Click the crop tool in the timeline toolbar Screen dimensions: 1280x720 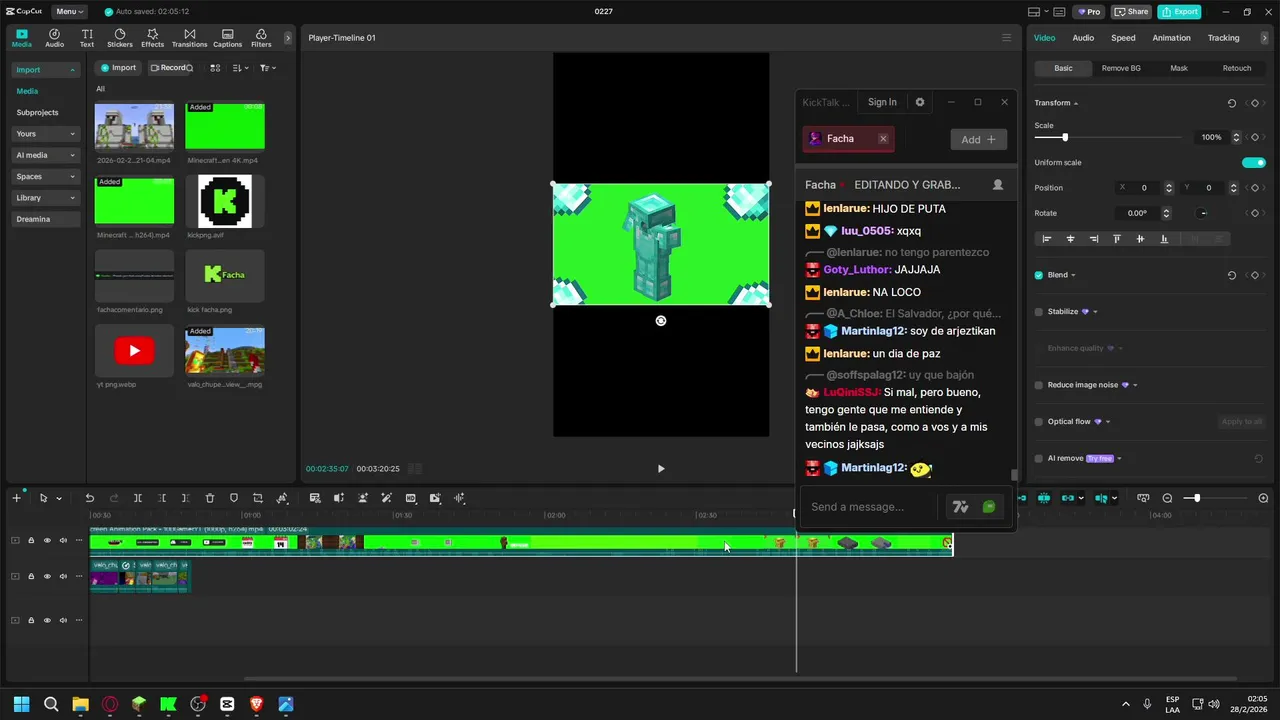257,498
